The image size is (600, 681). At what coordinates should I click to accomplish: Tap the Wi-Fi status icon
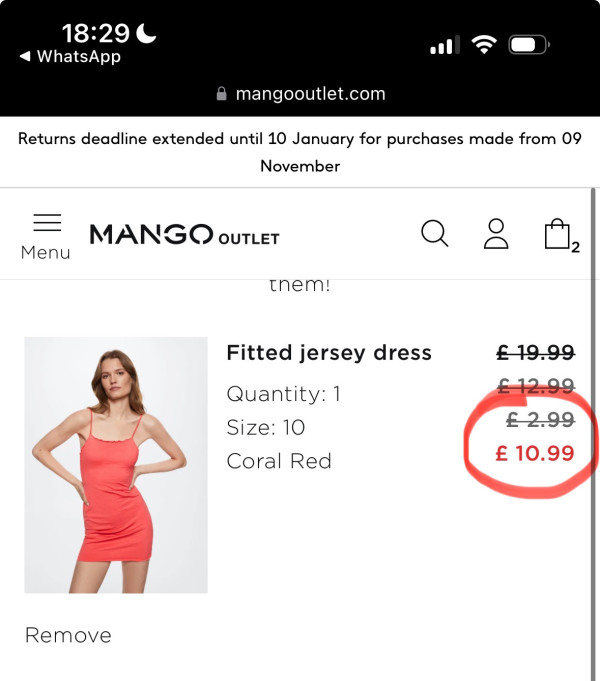pos(485,45)
